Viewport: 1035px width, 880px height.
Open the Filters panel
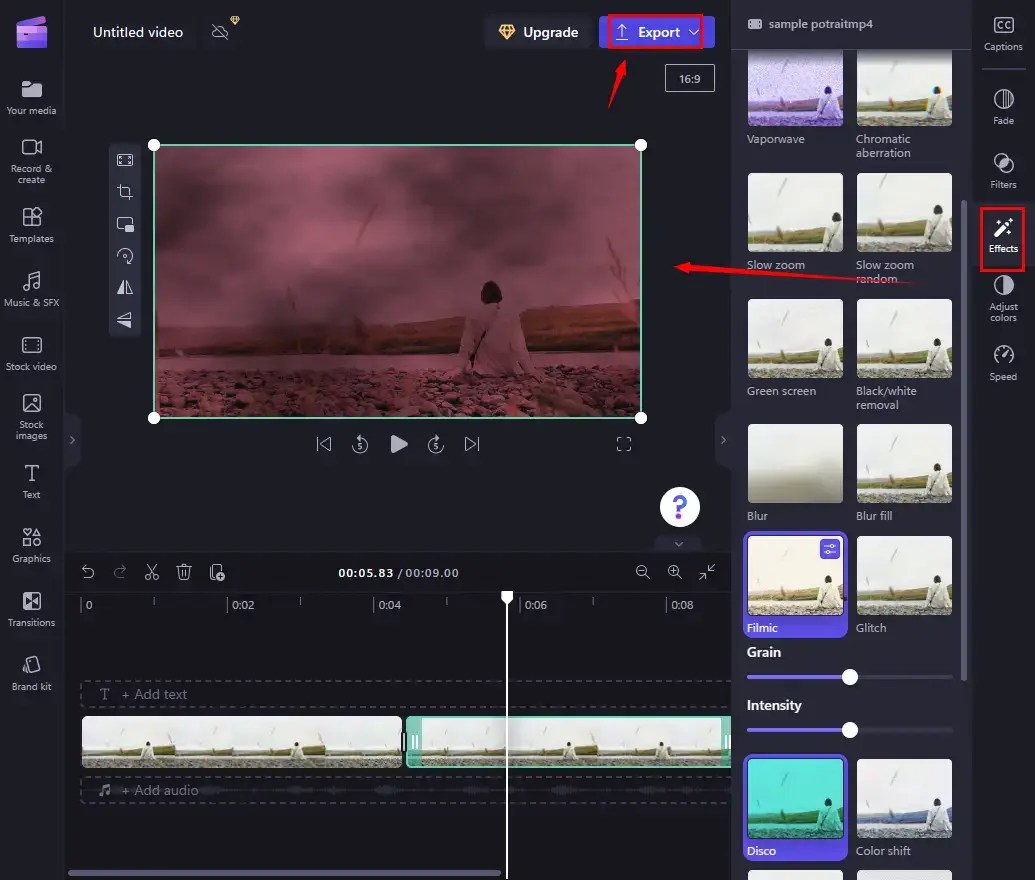[x=1002, y=170]
